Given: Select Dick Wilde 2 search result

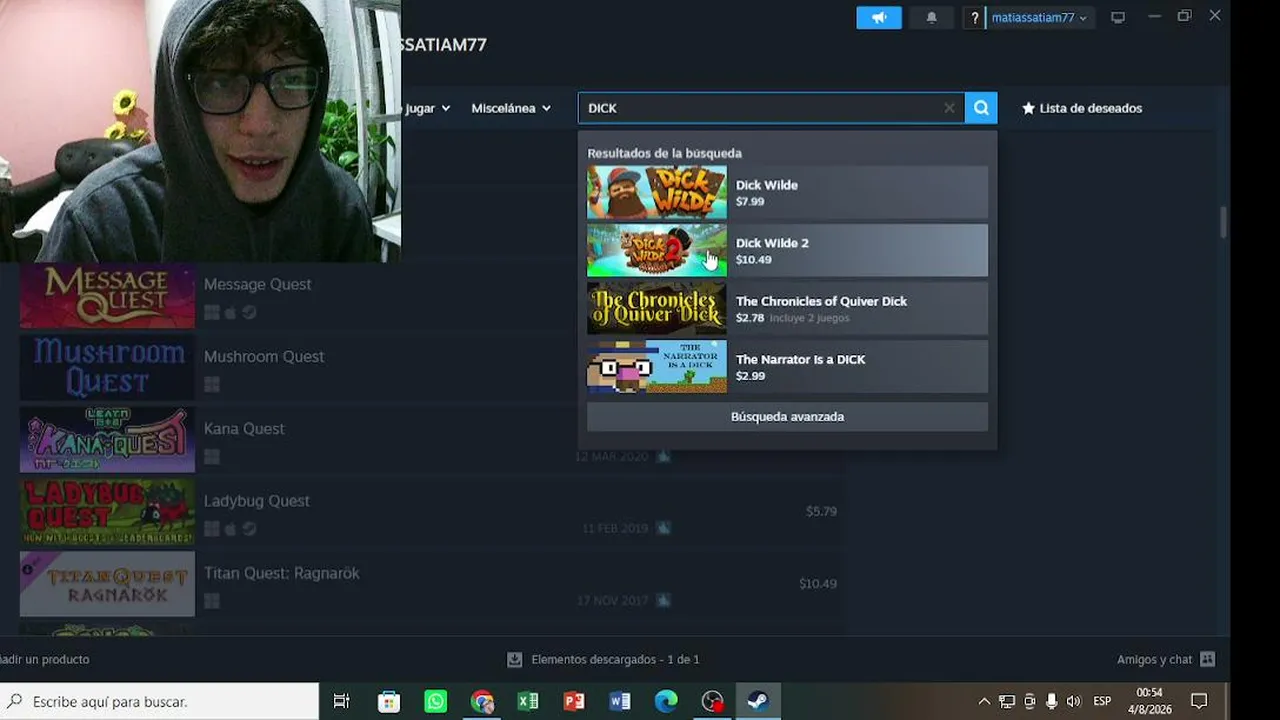Looking at the screenshot, I should click(x=787, y=251).
